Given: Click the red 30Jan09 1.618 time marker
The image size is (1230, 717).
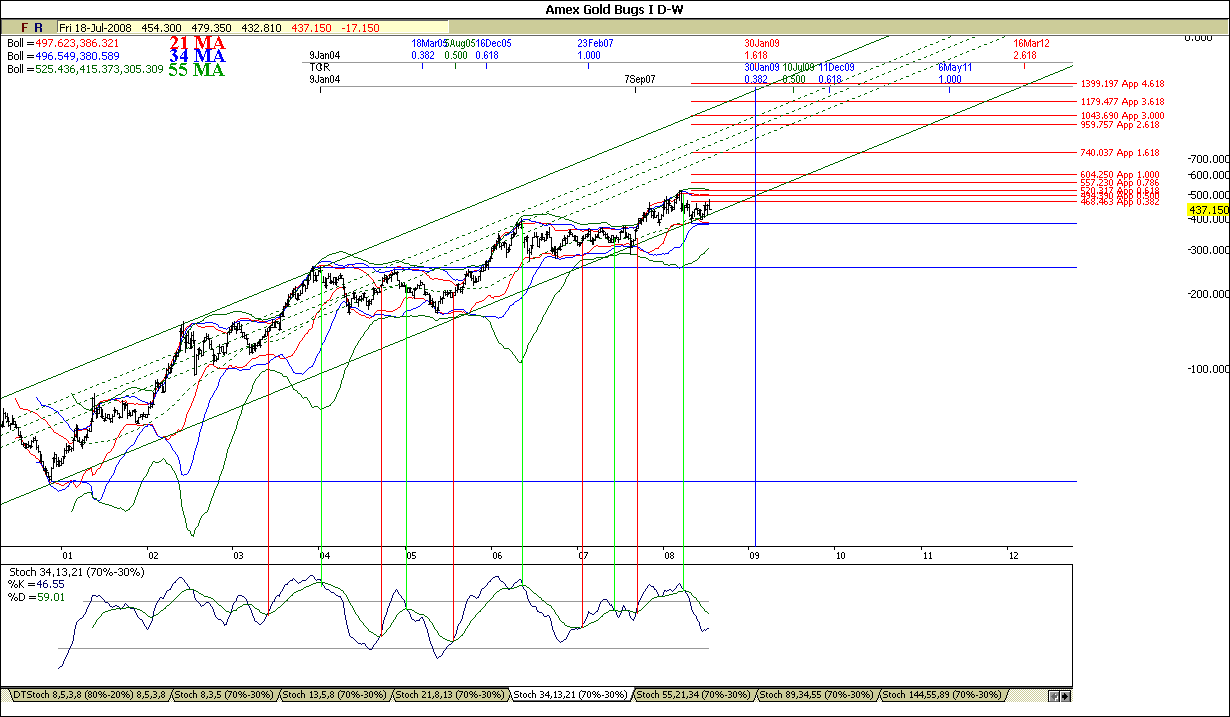Looking at the screenshot, I should 762,49.
